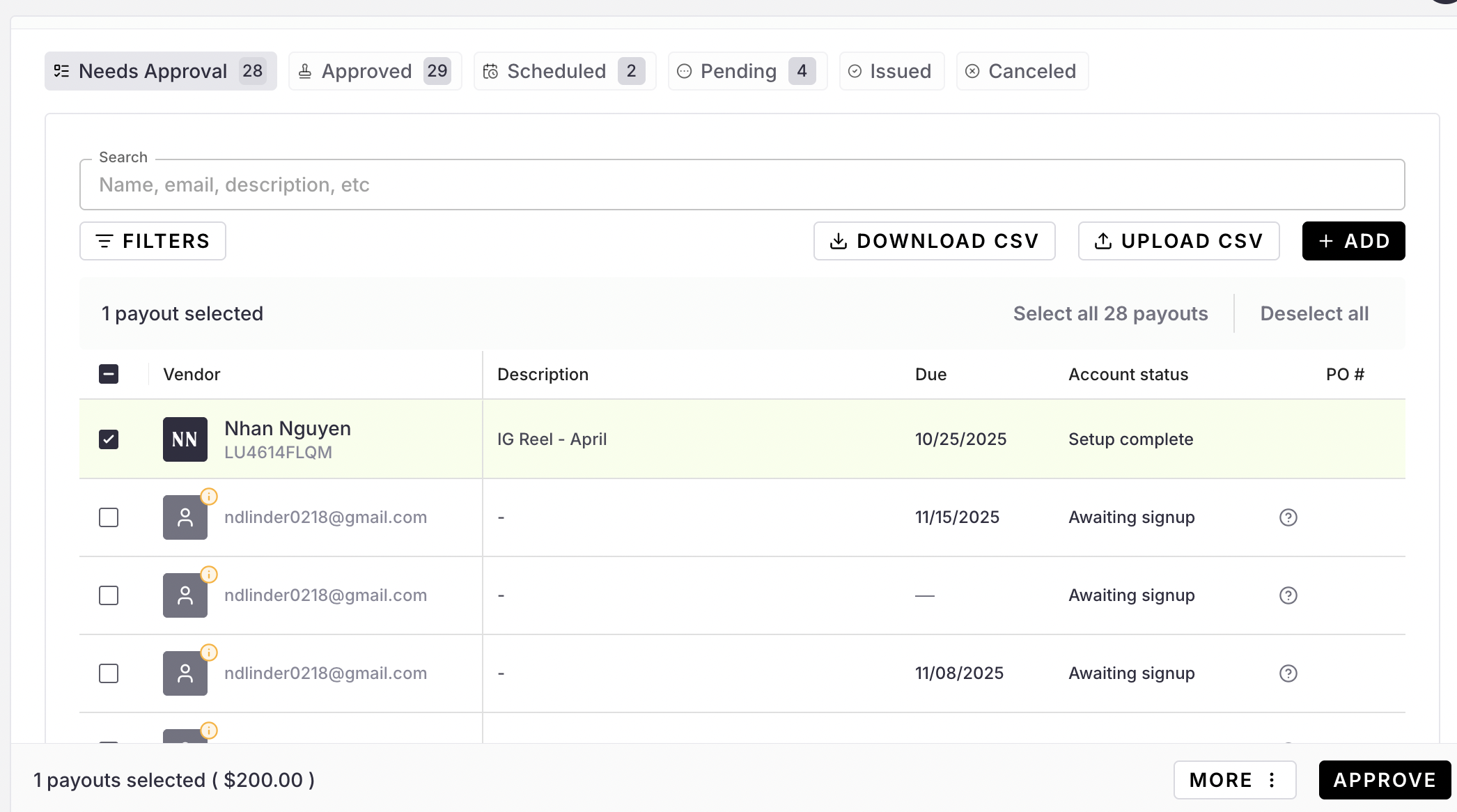Open the Scheduled tab
This screenshot has width=1457, height=812.
coord(564,71)
